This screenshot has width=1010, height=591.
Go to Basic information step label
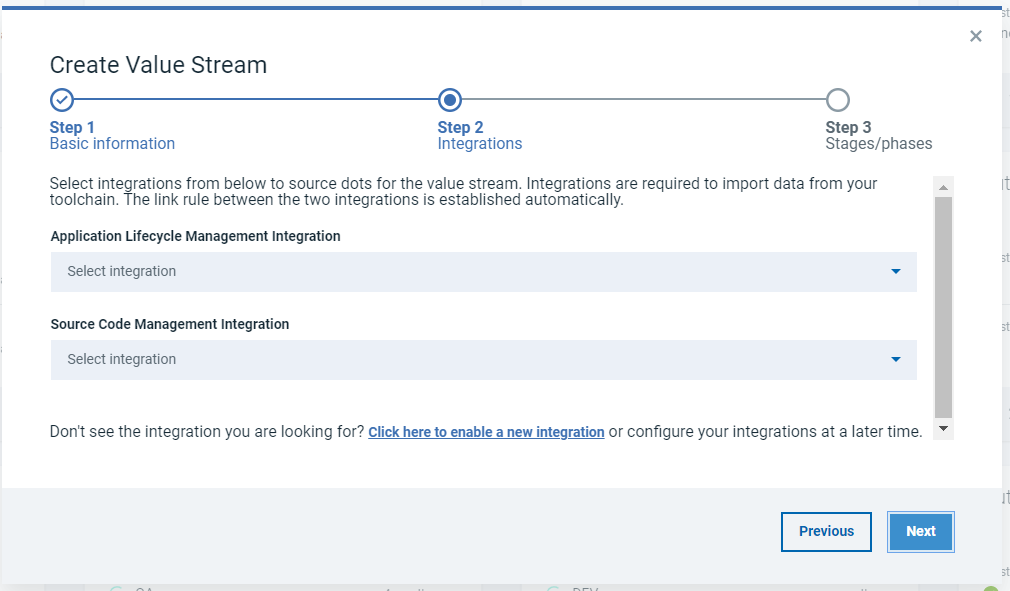112,144
